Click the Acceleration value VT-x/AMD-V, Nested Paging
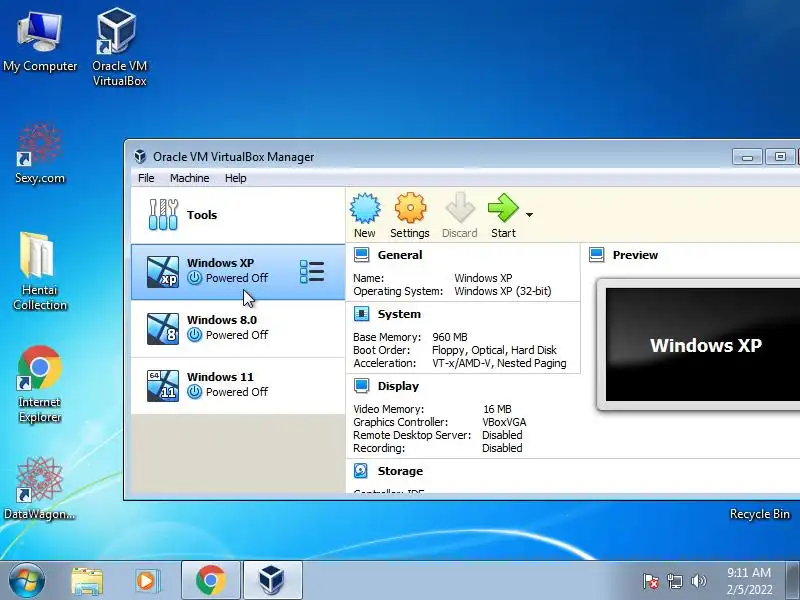Screen dimensions: 800x600 [499, 363]
